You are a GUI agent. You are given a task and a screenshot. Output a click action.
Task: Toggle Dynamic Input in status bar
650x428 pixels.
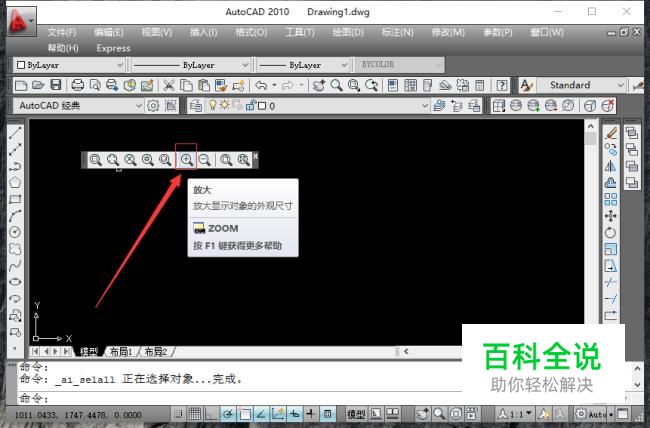point(294,413)
